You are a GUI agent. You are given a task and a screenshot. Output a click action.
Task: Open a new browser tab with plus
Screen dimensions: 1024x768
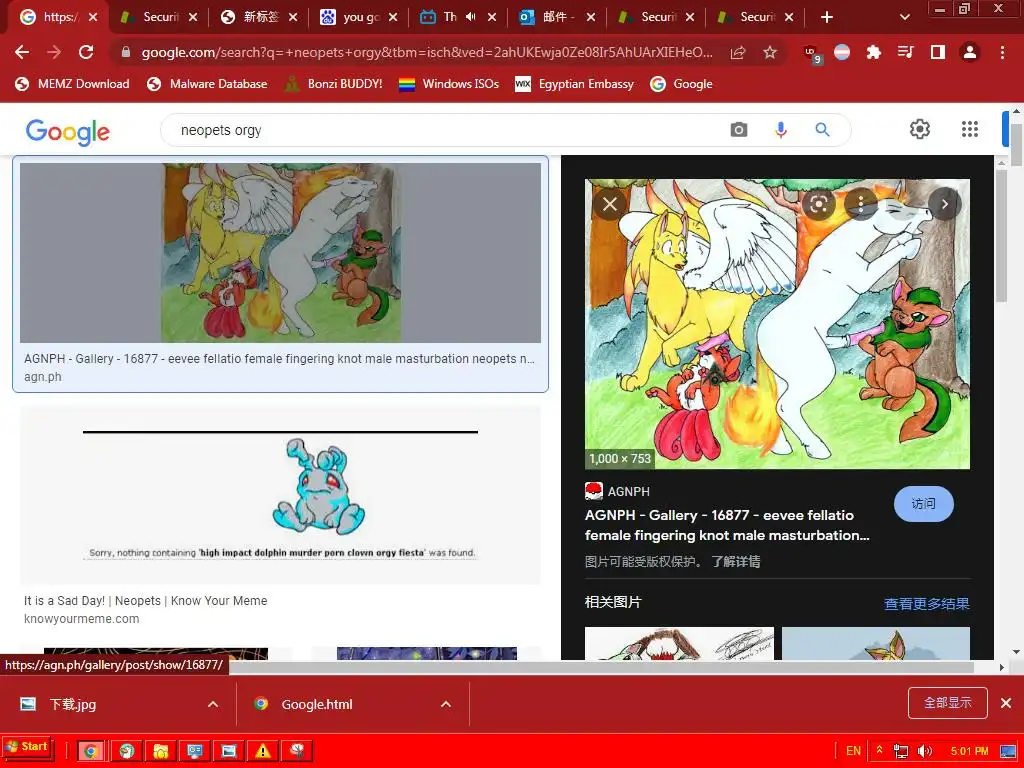827,17
